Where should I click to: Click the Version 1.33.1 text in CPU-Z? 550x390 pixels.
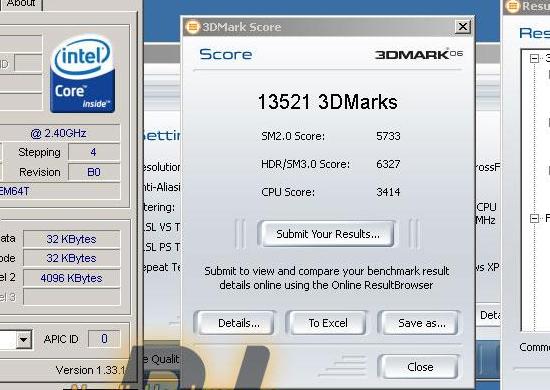[90, 370]
